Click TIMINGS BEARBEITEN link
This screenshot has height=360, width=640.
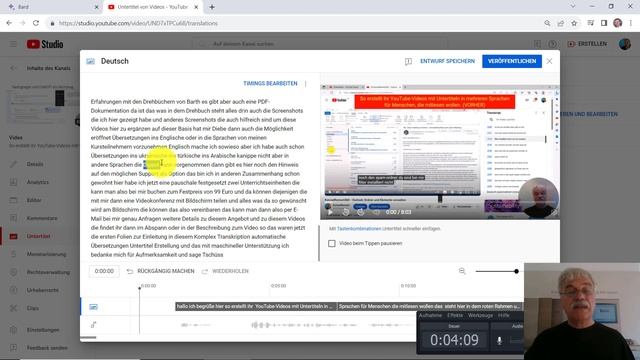pyautogui.click(x=270, y=83)
